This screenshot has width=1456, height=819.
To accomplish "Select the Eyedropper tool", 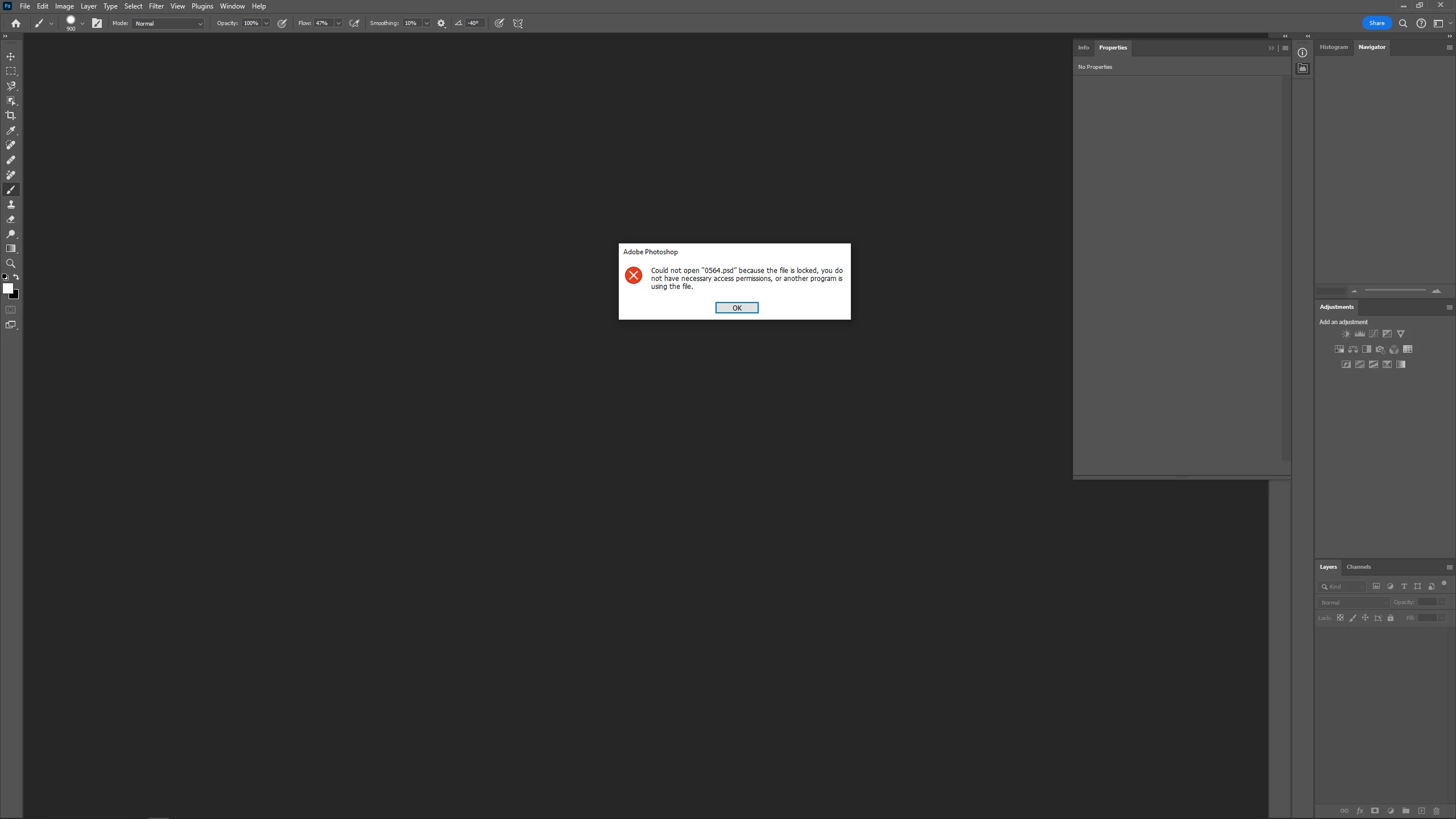I will tap(11, 130).
